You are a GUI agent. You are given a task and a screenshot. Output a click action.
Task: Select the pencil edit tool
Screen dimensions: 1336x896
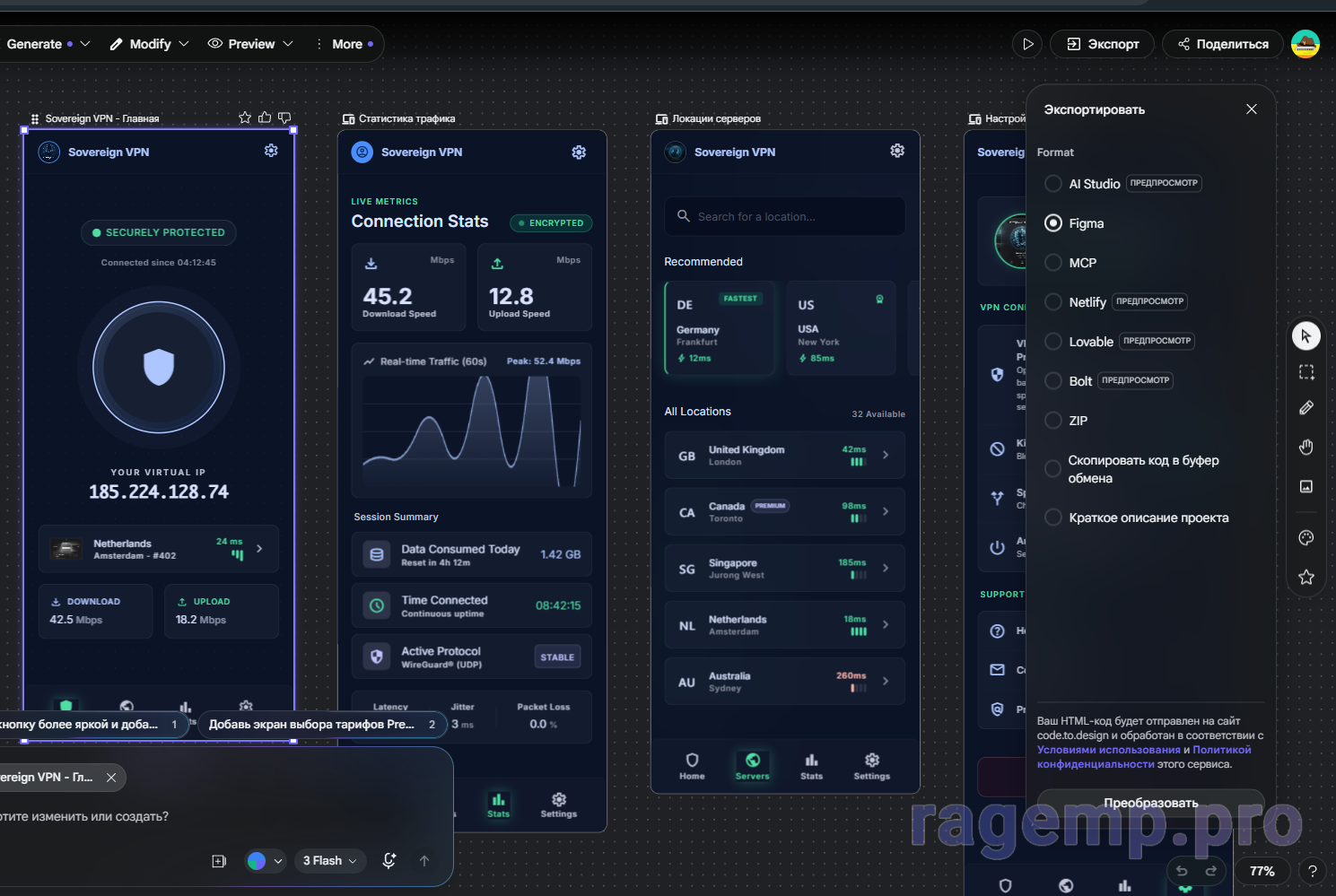pos(1306,408)
